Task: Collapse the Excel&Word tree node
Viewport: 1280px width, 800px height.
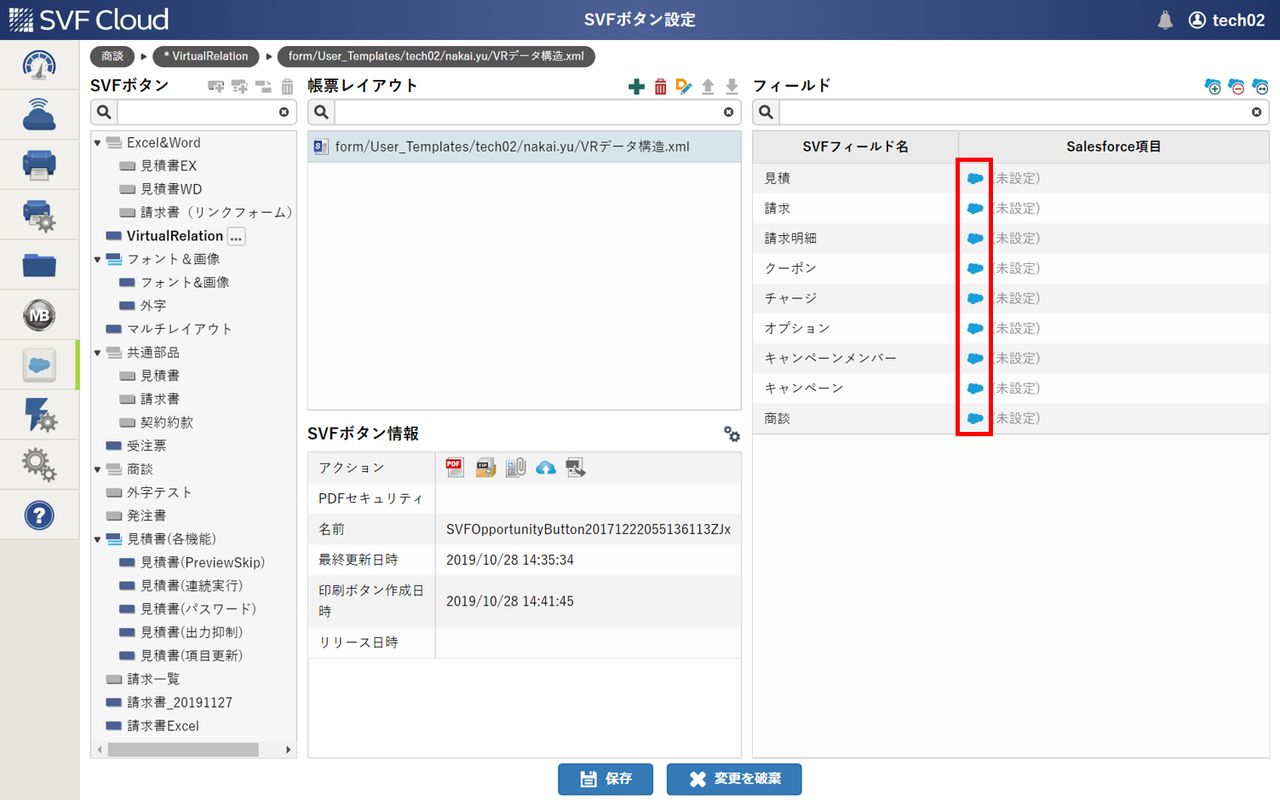Action: (98, 143)
